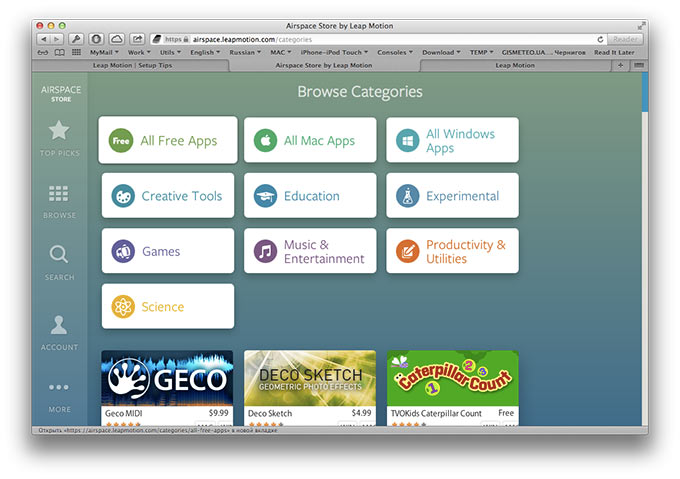
Task: Open Science category text
Action: [163, 306]
